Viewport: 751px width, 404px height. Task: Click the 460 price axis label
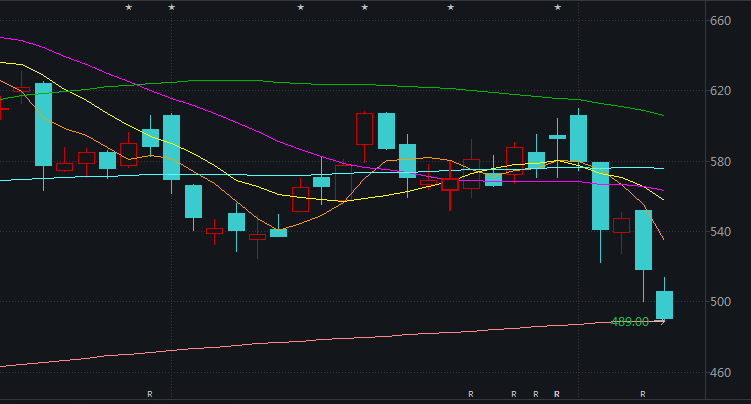720,372
